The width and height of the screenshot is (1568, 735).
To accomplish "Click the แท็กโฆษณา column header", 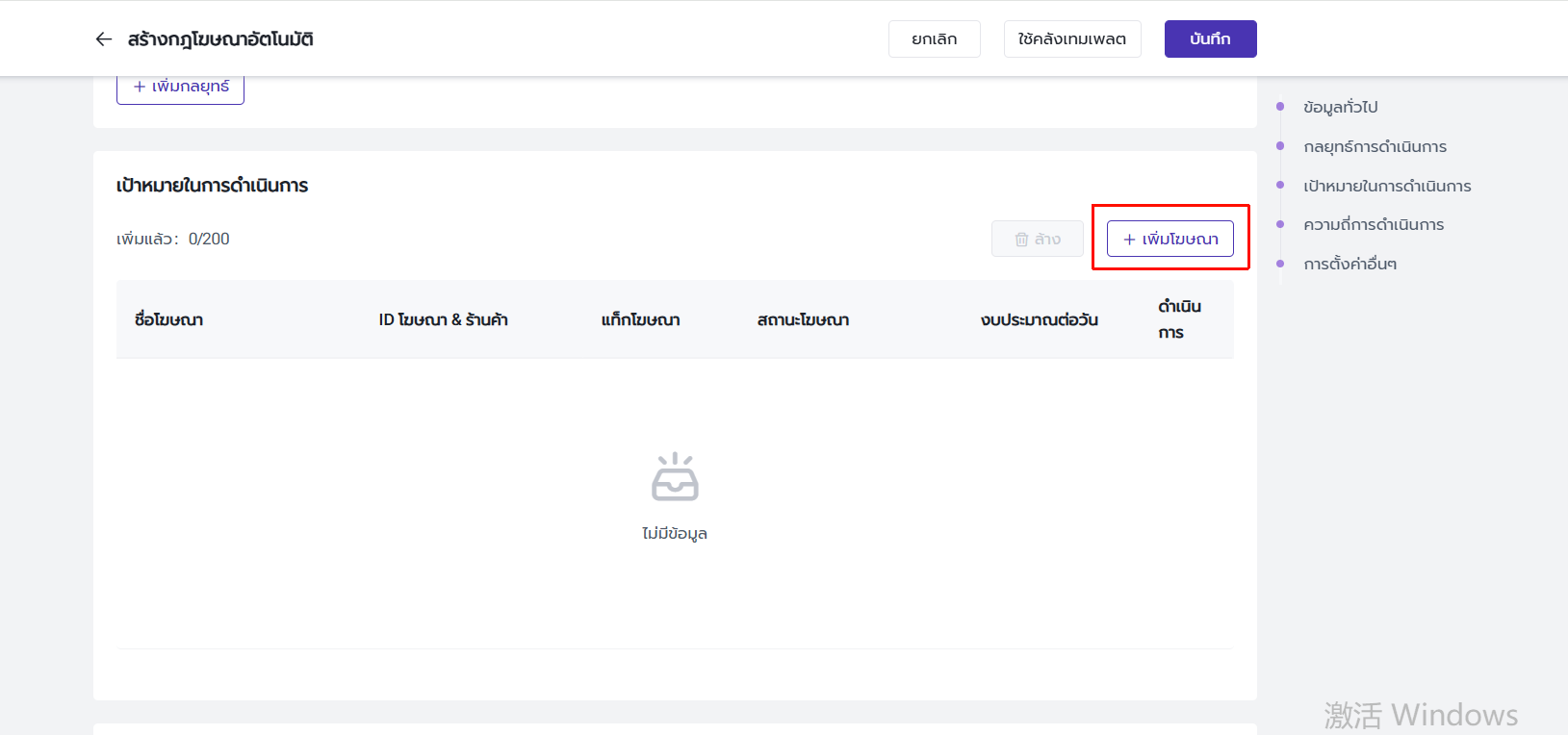I will click(640, 319).
